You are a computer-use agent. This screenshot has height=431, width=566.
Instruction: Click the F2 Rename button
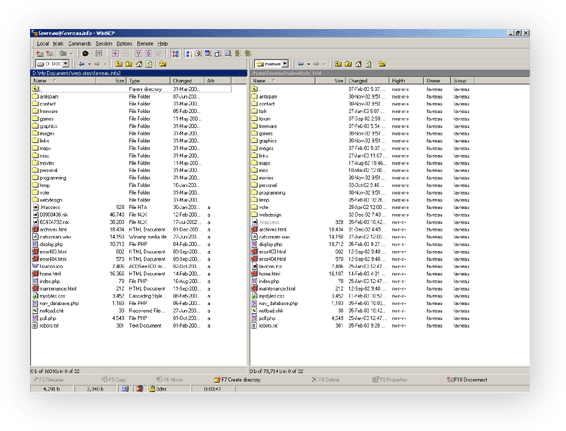[x=48, y=380]
